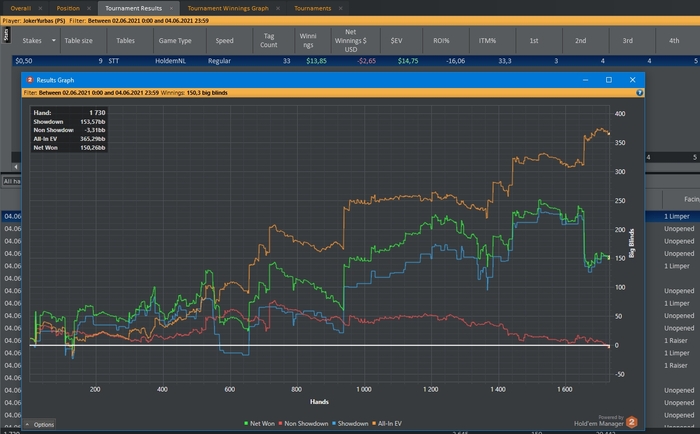700x434 pixels.
Task: Toggle the Non Showdown legend entry
Action: 303,423
